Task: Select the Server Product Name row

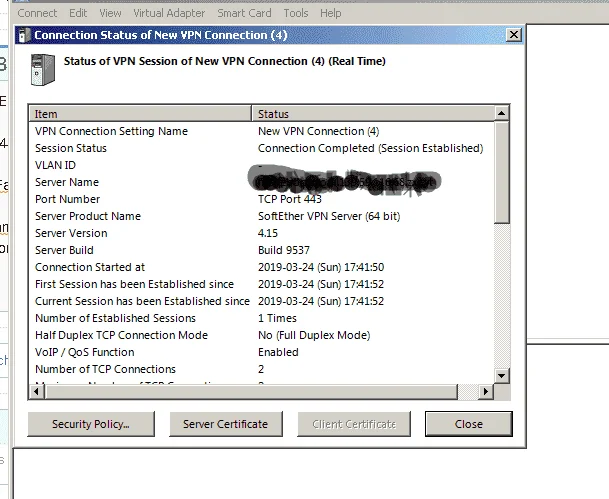Action: click(261, 216)
